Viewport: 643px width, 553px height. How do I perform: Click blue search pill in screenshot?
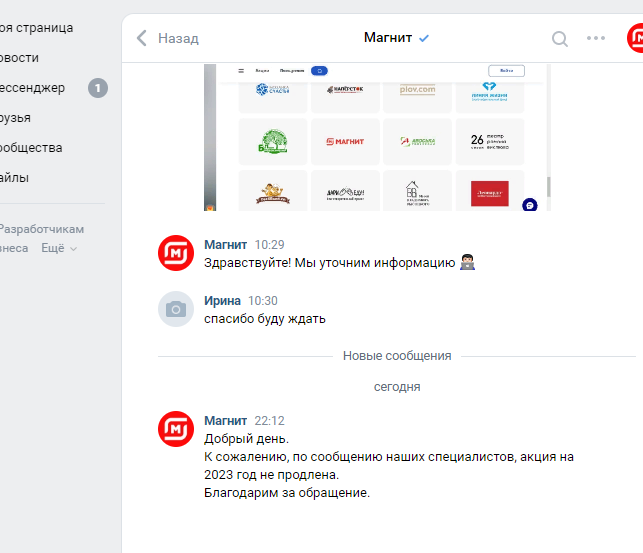coord(319,71)
